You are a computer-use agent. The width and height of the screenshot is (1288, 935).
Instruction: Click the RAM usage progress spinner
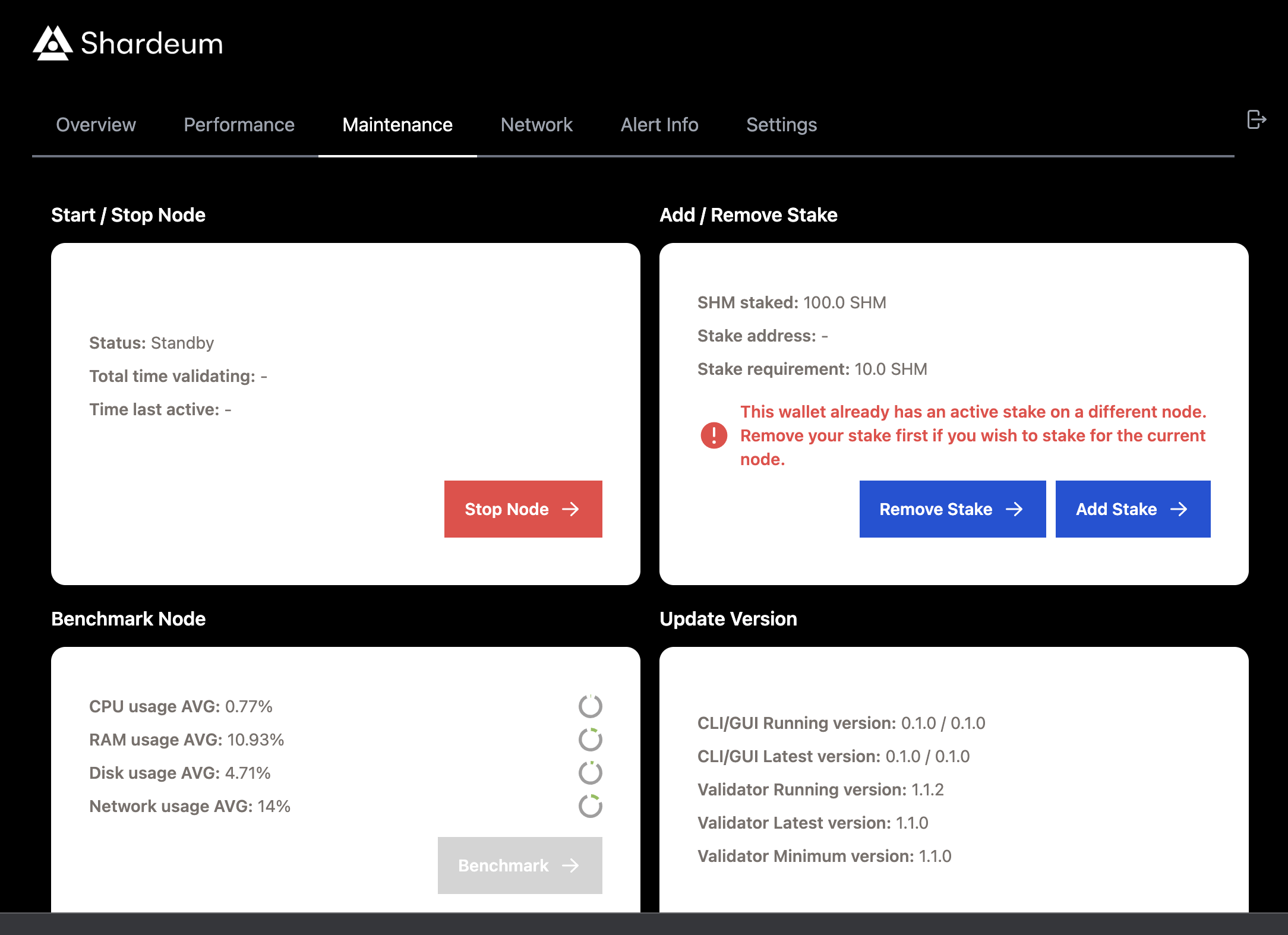coord(590,740)
